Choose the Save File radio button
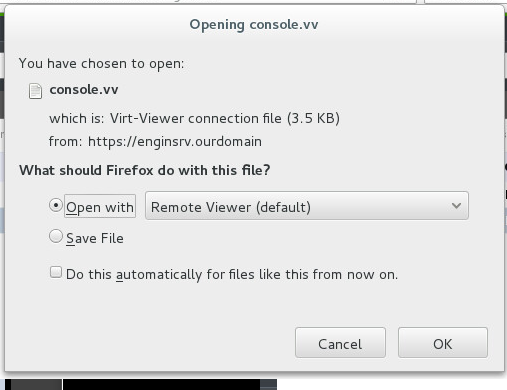This screenshot has width=507, height=390. coord(56,236)
